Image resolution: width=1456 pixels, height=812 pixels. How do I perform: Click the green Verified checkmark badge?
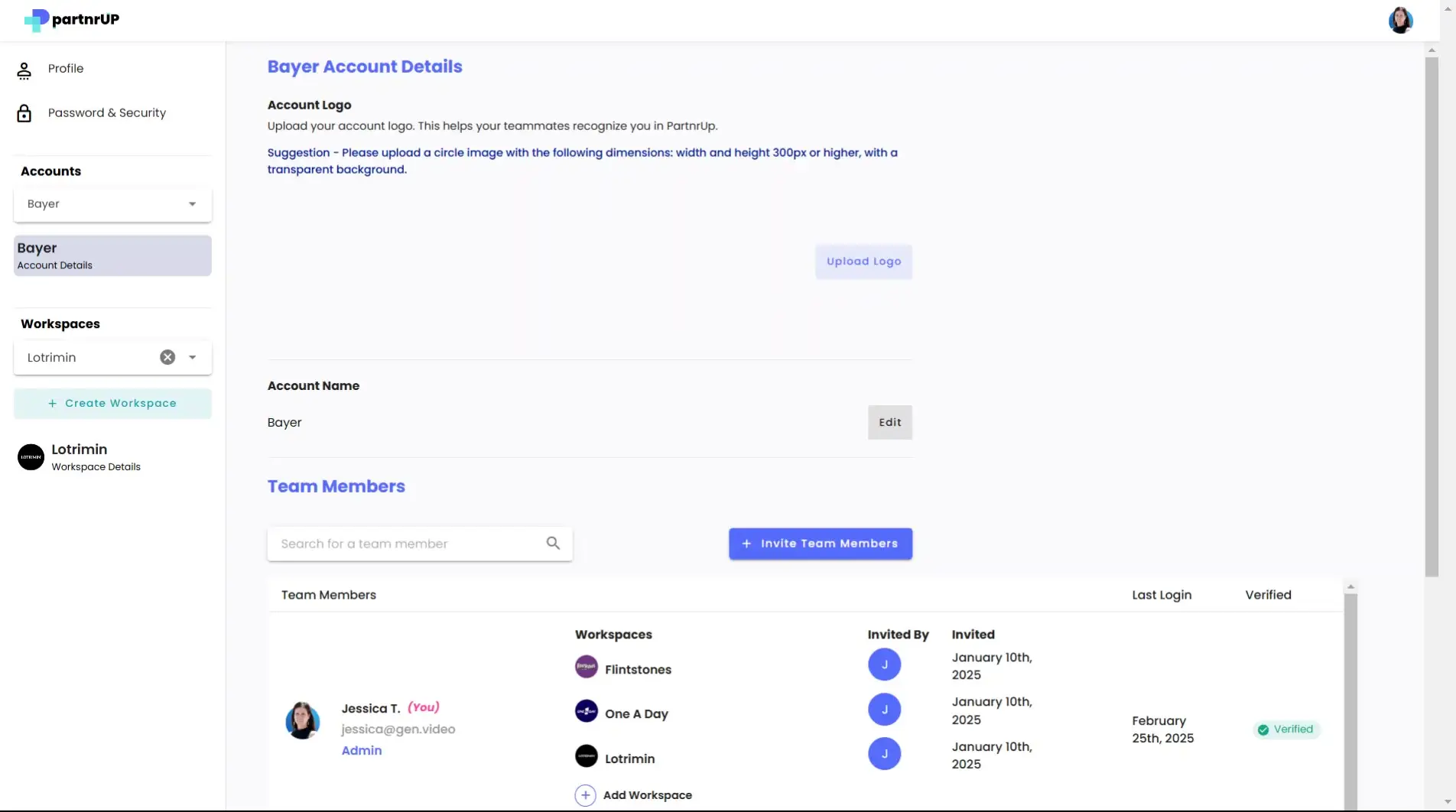(x=1263, y=729)
